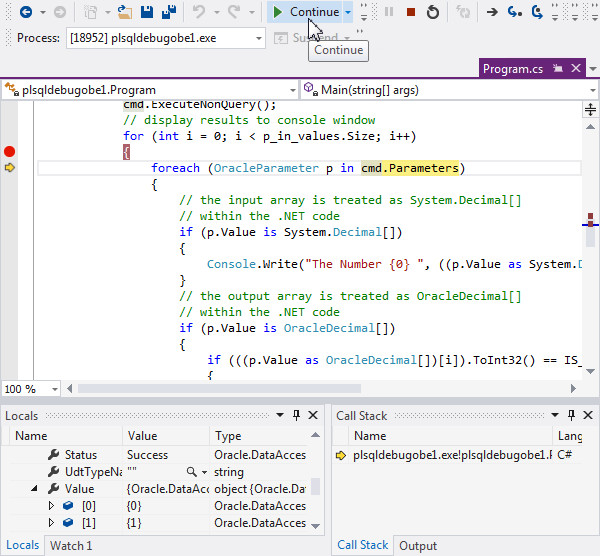The image size is (600, 556).
Task: Open the Call Stack window options dropdown
Action: point(555,415)
